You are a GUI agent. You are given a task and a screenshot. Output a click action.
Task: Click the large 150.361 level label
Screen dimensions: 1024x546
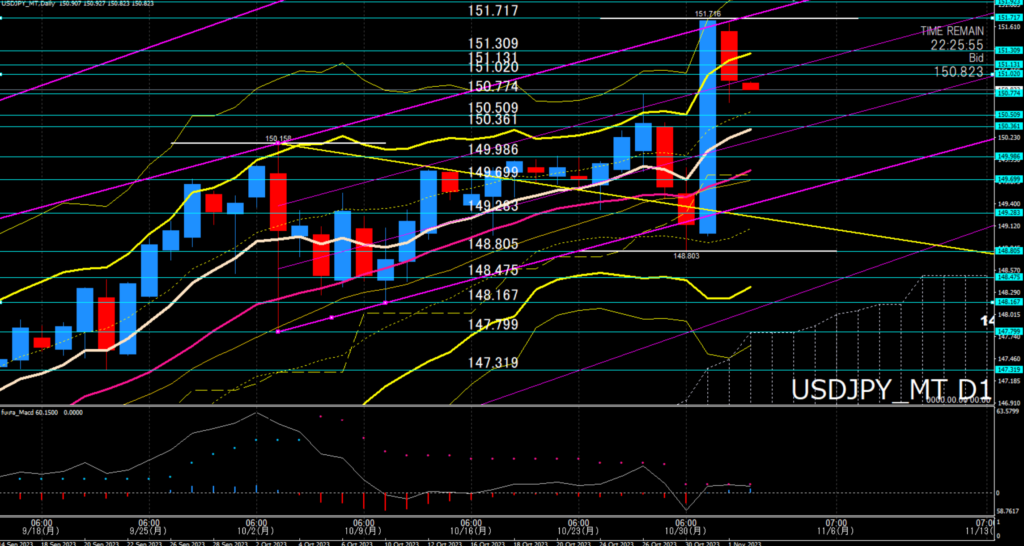point(493,120)
